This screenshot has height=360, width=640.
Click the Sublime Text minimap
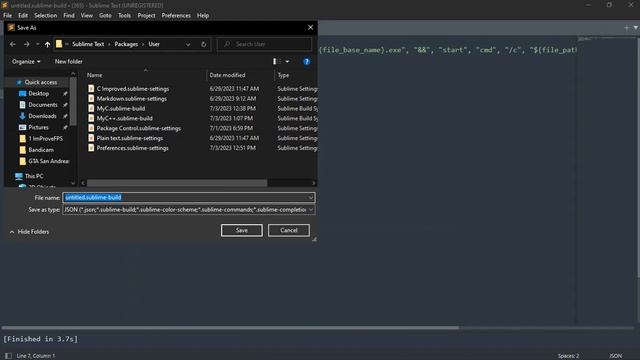[x=607, y=180]
